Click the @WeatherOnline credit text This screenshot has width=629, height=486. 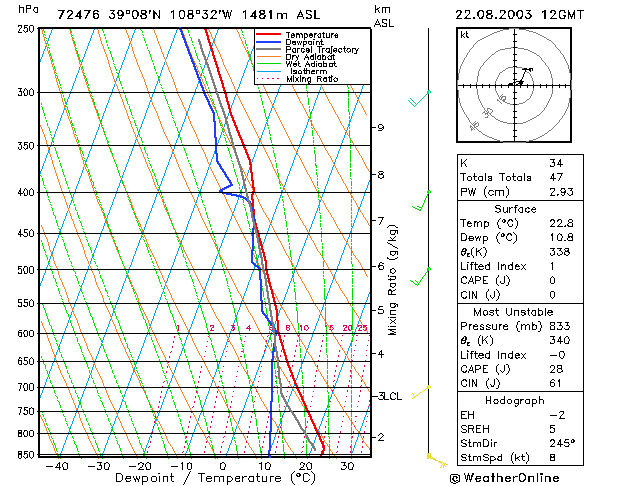click(504, 478)
